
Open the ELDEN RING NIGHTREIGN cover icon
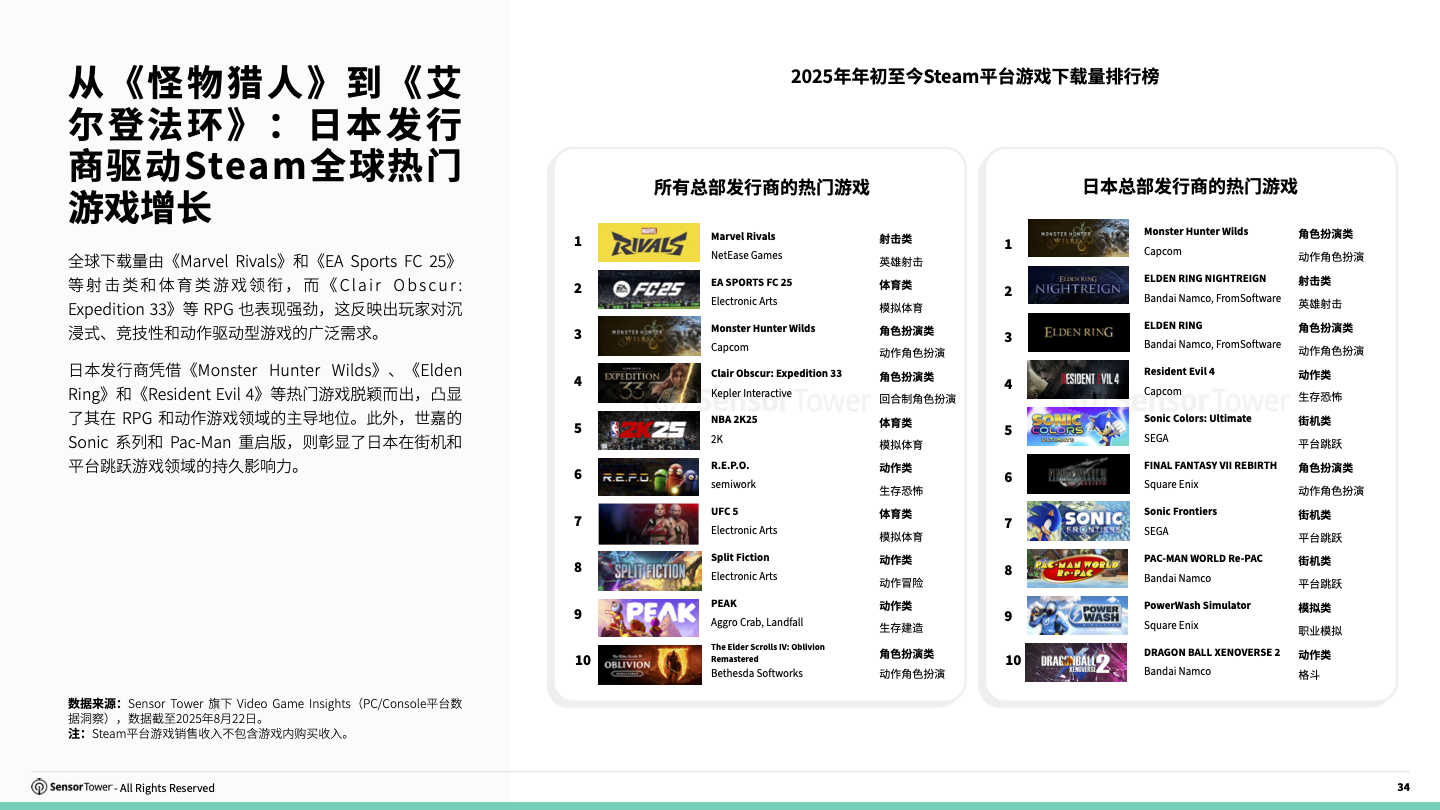pos(1077,285)
